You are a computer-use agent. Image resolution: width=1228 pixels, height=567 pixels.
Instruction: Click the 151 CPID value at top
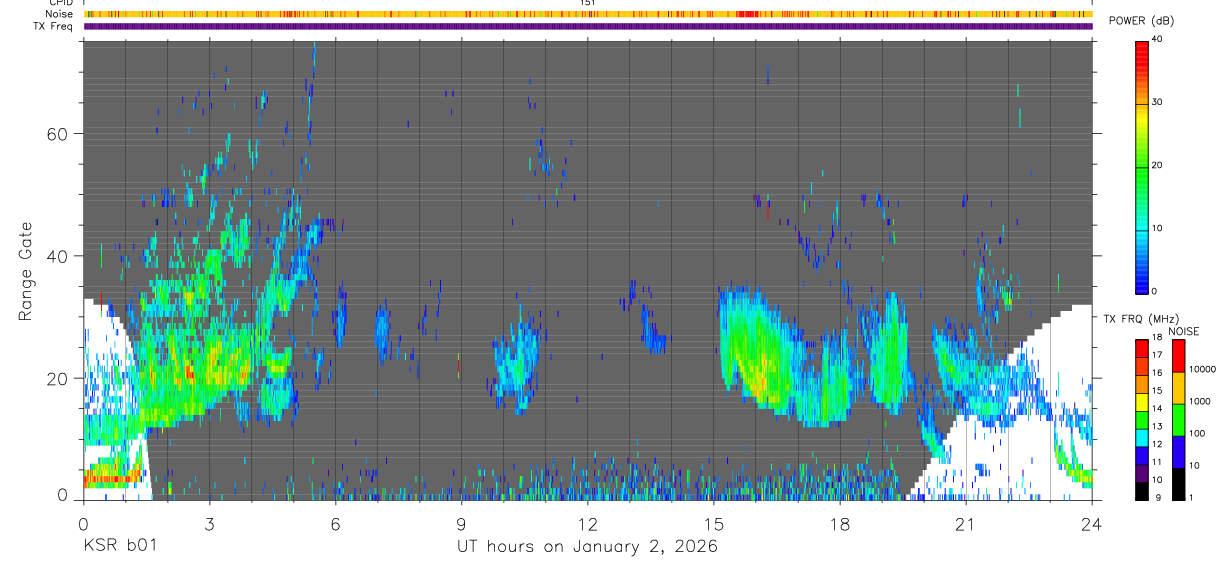[588, 3]
